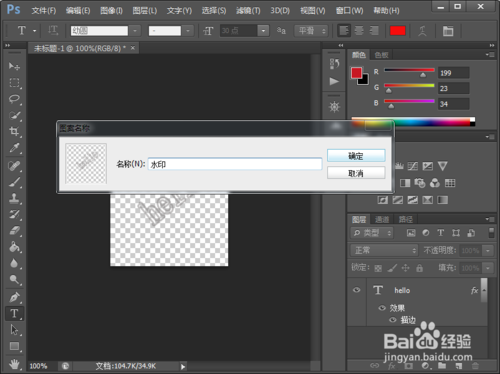Click the delete layer trash icon
Screen dimensions: 500x374
(x=475, y=366)
